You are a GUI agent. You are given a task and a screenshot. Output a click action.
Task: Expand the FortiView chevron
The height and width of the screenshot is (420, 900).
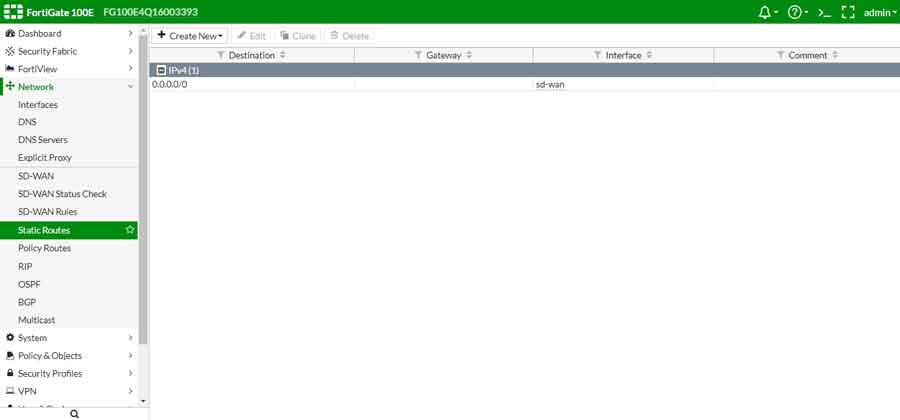tap(130, 68)
